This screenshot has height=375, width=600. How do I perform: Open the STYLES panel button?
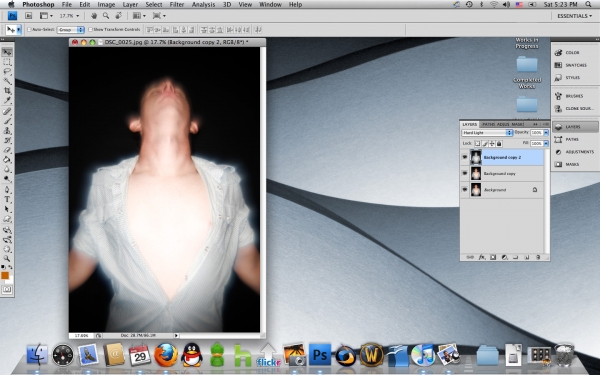click(x=575, y=78)
